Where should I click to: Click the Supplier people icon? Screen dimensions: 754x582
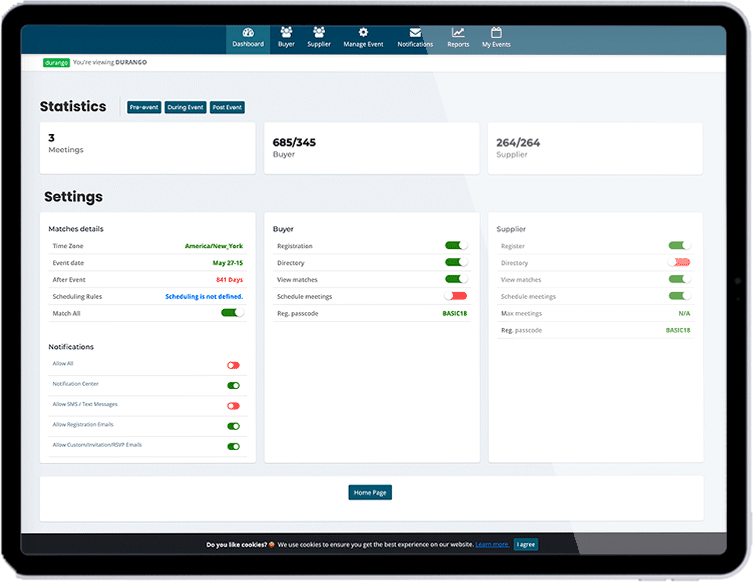pos(319,32)
